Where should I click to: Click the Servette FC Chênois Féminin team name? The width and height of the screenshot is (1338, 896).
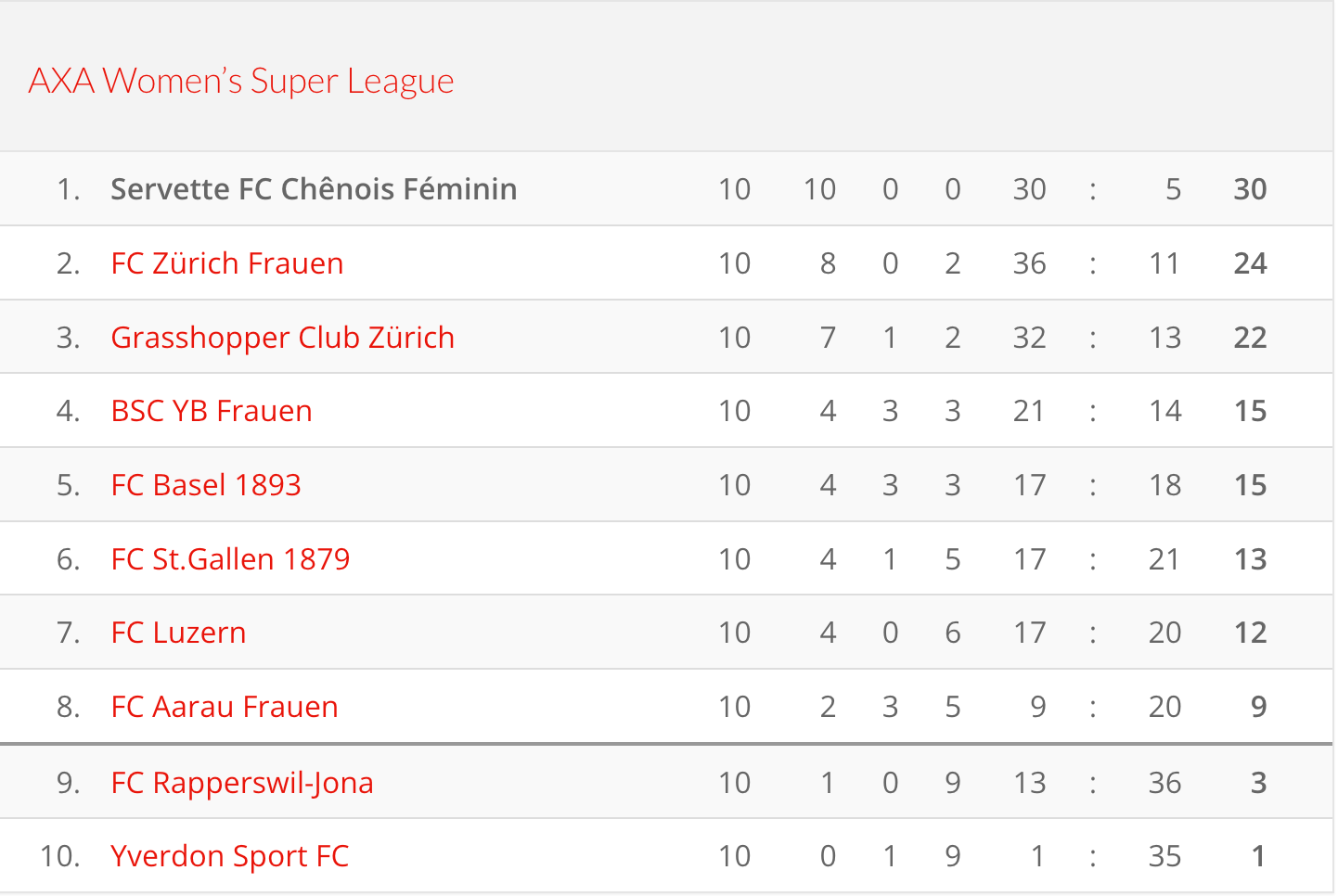[x=314, y=189]
